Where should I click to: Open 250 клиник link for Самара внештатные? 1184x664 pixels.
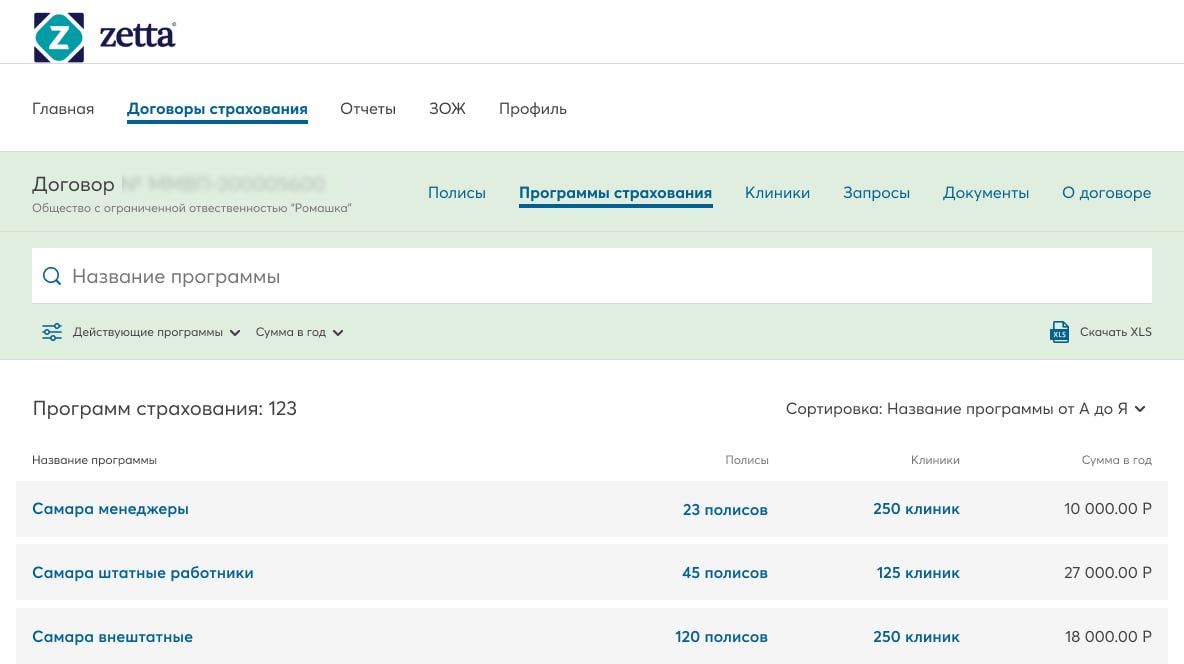pos(915,637)
